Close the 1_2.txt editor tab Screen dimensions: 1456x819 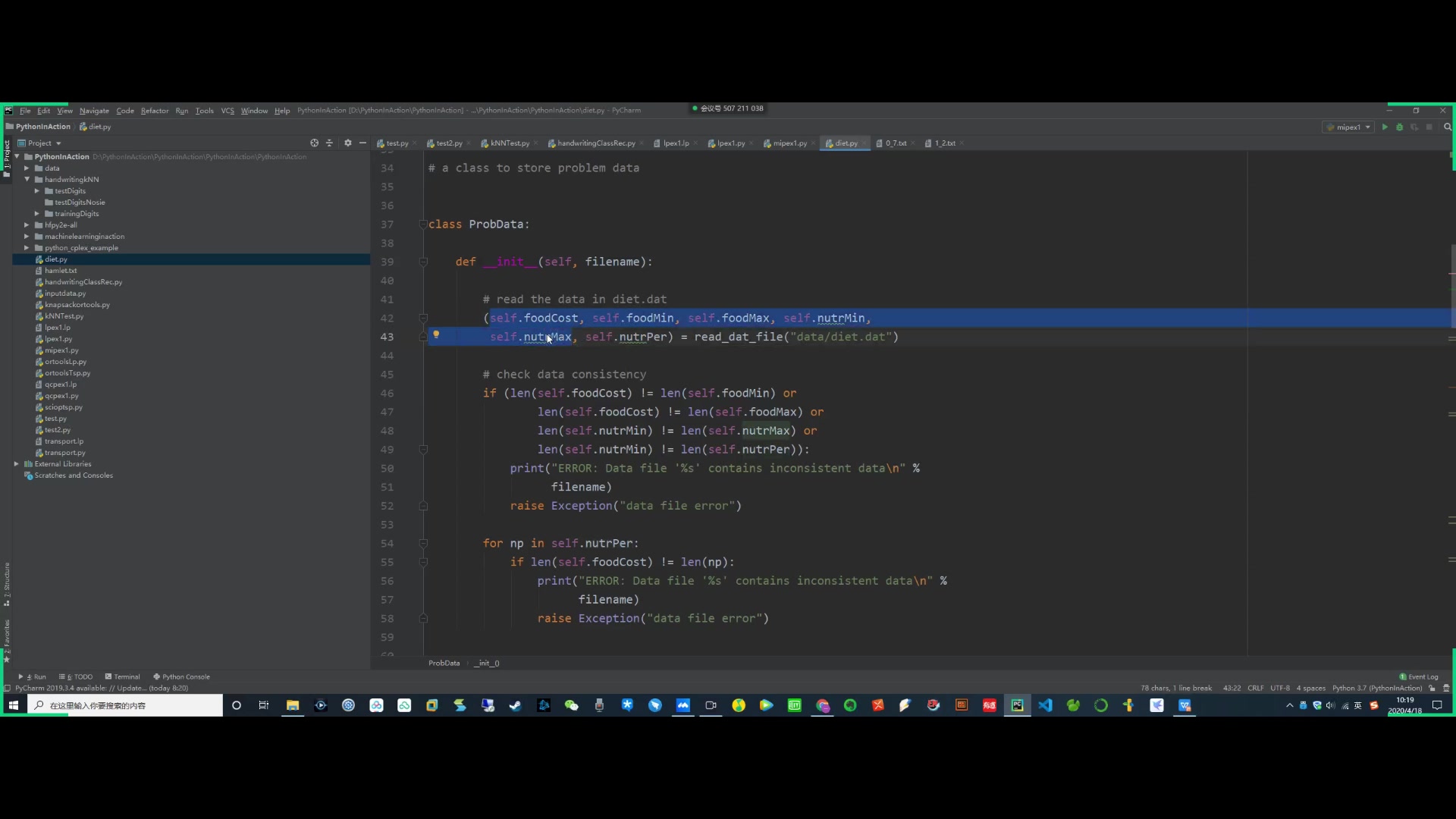962,143
